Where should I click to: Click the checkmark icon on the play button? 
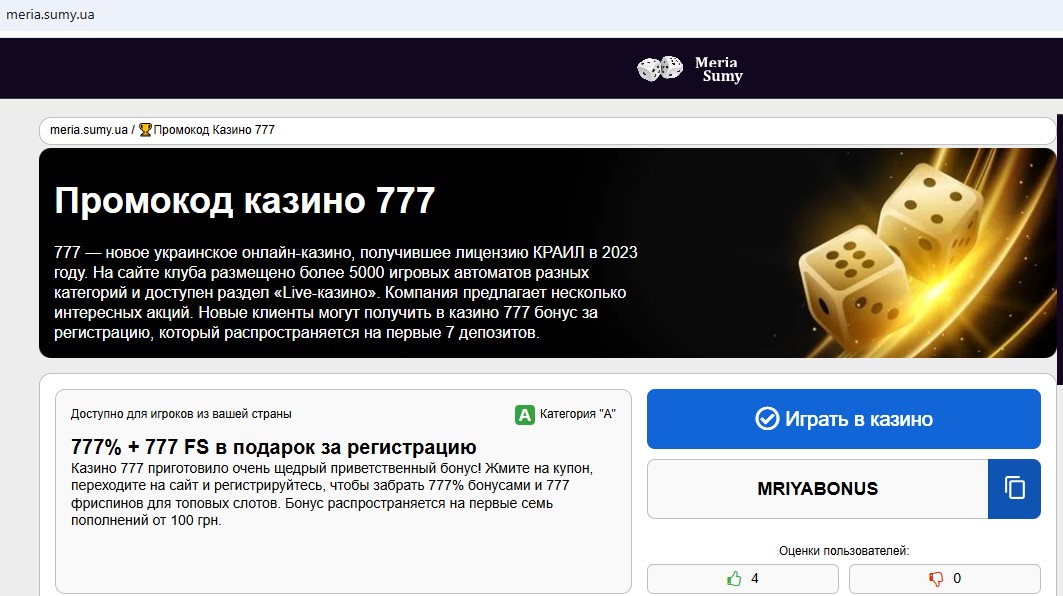click(767, 419)
